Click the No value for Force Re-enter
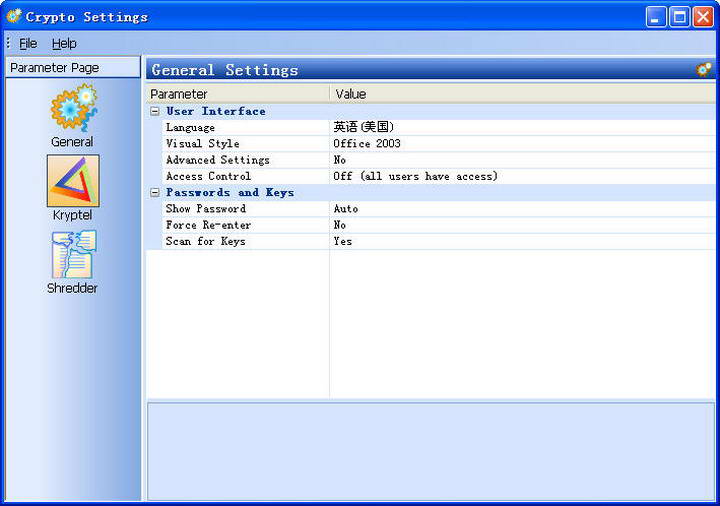This screenshot has height=506, width=720. point(340,225)
